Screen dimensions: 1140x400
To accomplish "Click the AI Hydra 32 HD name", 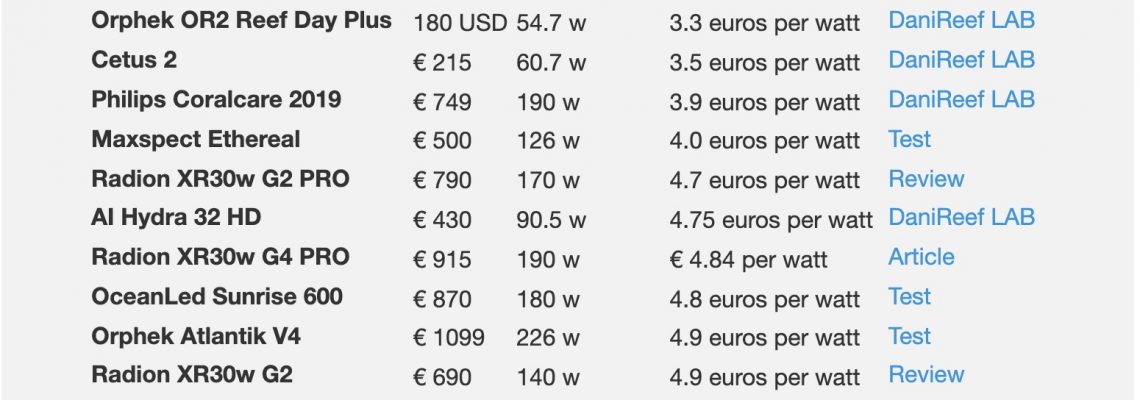I will (x=176, y=217).
